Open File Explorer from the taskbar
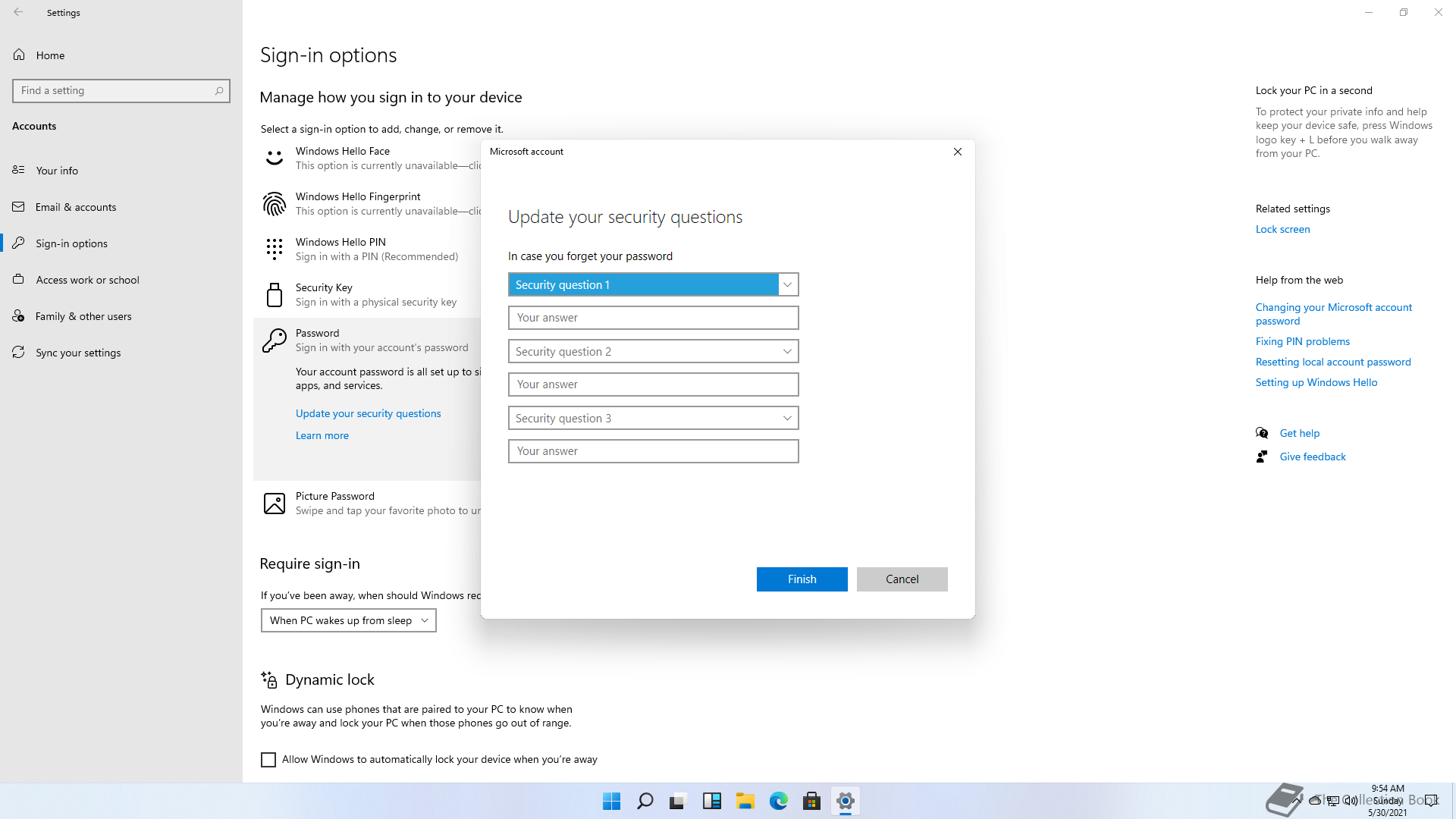The width and height of the screenshot is (1456, 819). tap(745, 801)
